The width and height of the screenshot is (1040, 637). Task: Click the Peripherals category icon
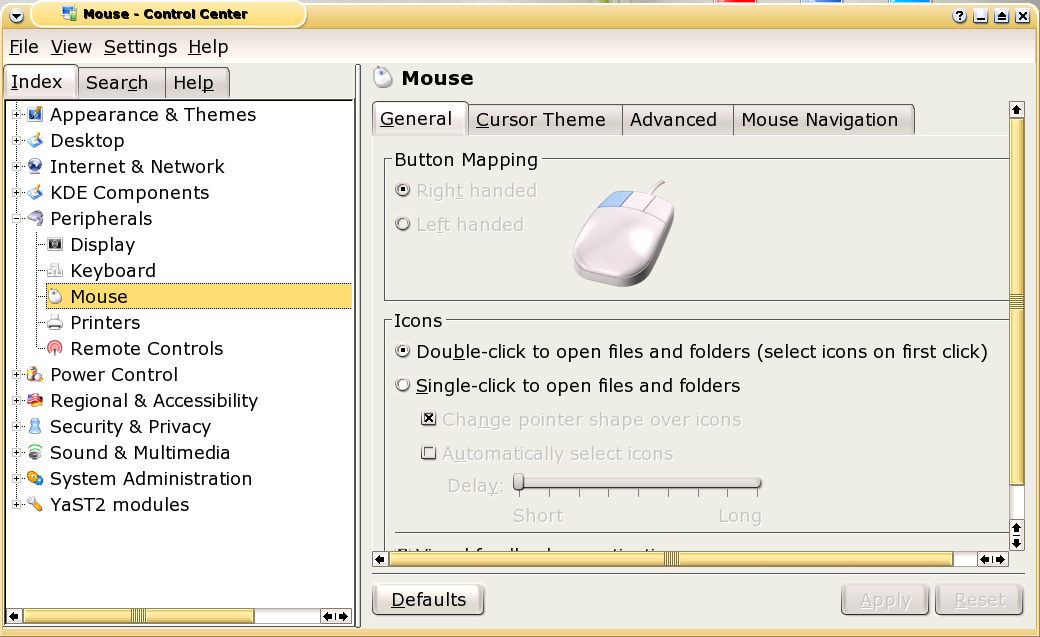coord(35,218)
